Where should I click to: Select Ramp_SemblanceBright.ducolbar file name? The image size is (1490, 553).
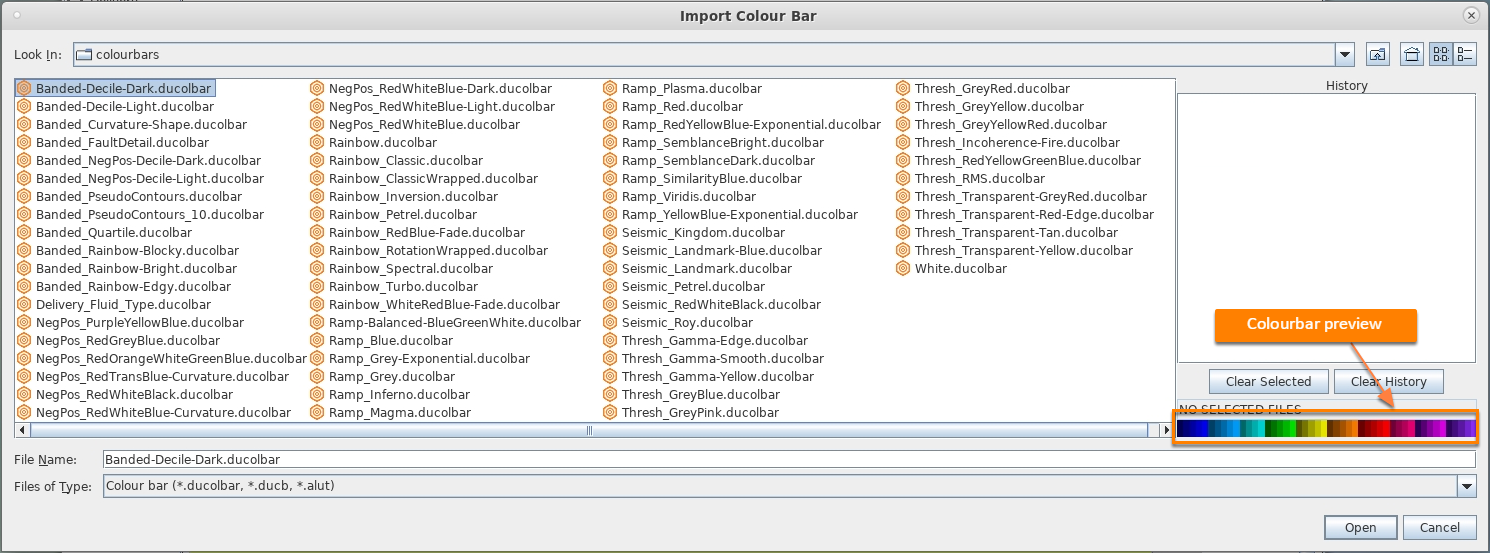[x=723, y=142]
